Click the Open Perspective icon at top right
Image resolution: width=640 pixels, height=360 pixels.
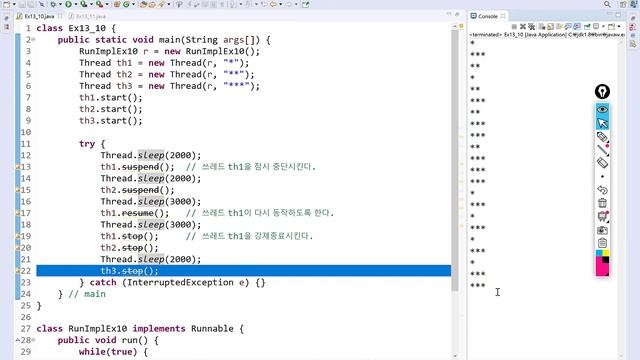click(x=623, y=4)
